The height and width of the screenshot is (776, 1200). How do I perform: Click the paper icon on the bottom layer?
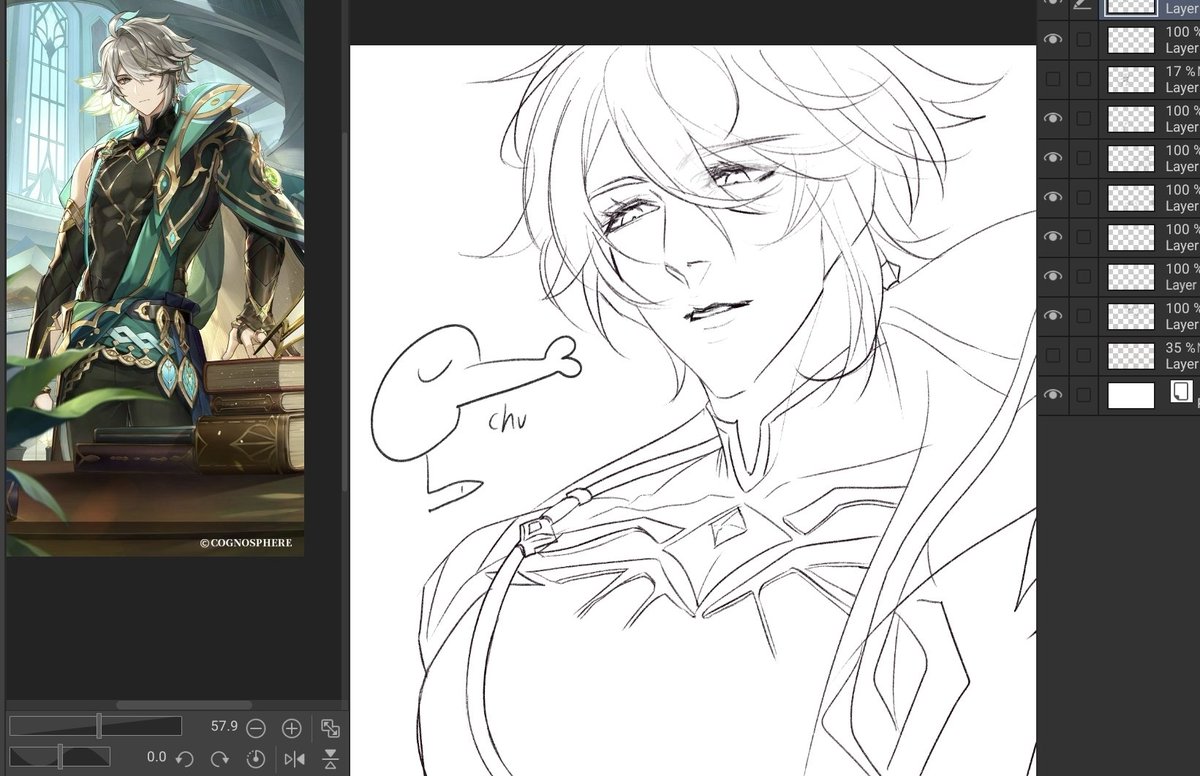1181,391
